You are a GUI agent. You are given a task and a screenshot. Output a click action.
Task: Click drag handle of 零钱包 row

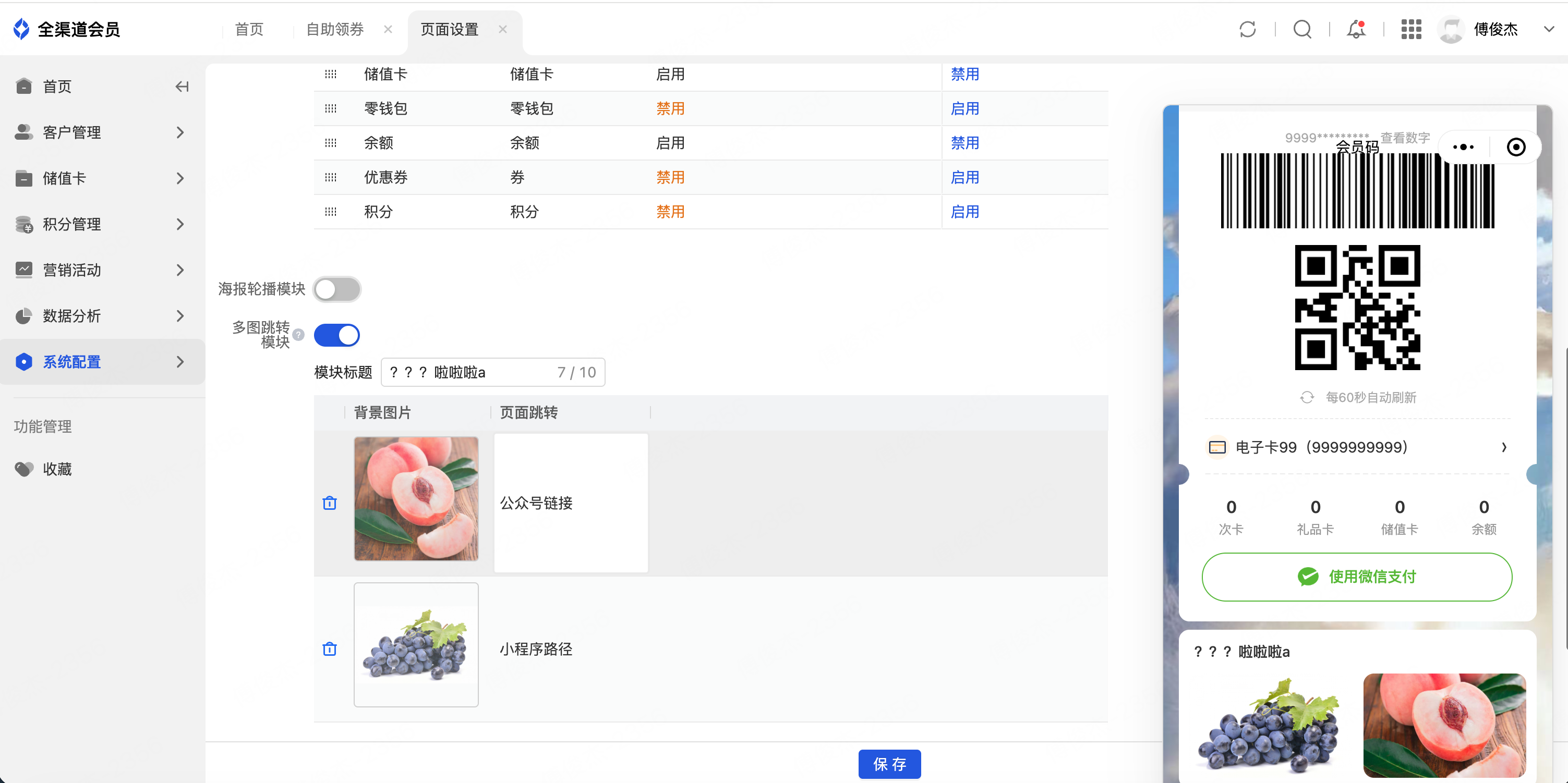point(331,108)
